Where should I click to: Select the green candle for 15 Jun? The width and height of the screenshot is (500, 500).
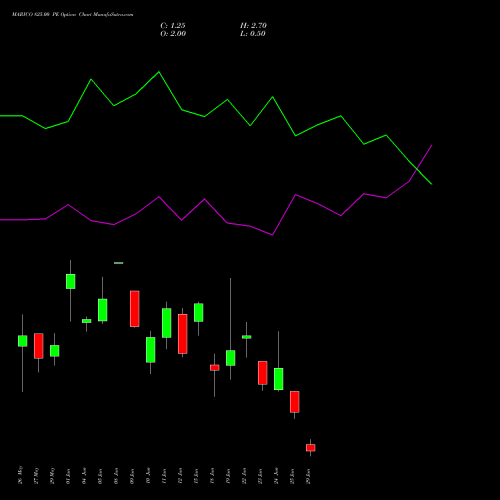[199, 313]
